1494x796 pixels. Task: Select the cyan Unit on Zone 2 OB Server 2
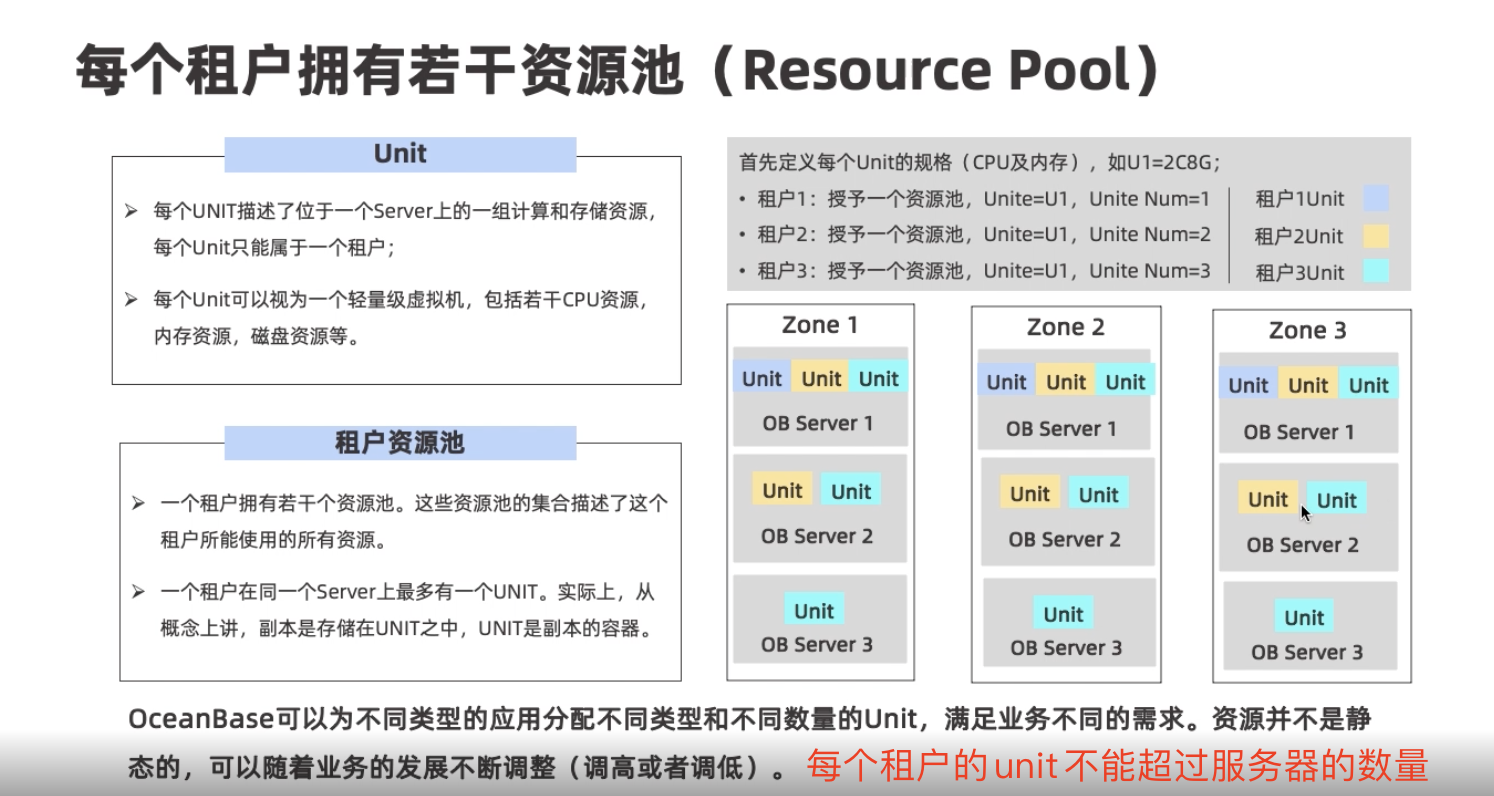(1098, 494)
